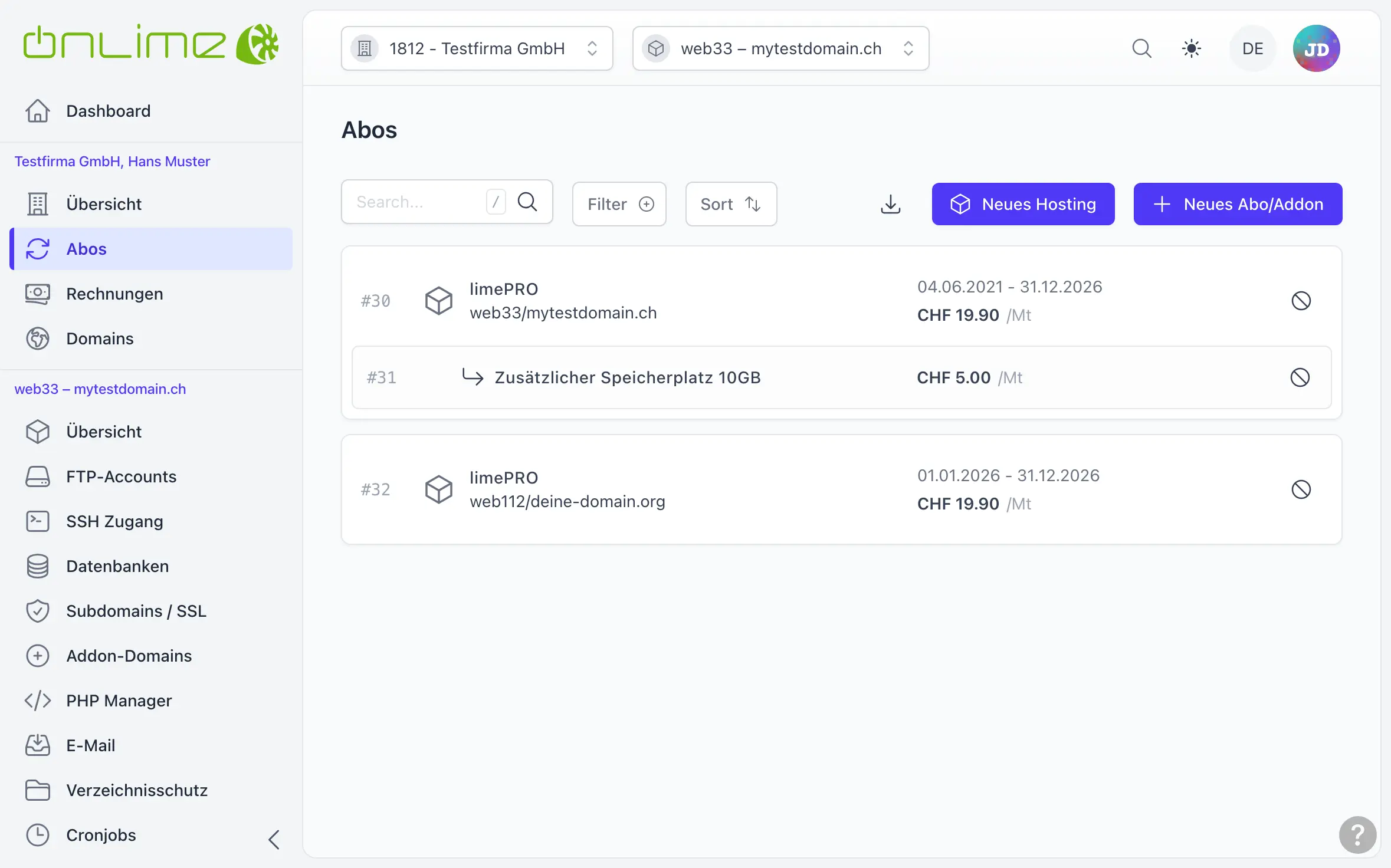The image size is (1391, 868).
Task: Open the JD user avatar menu
Action: (x=1316, y=48)
